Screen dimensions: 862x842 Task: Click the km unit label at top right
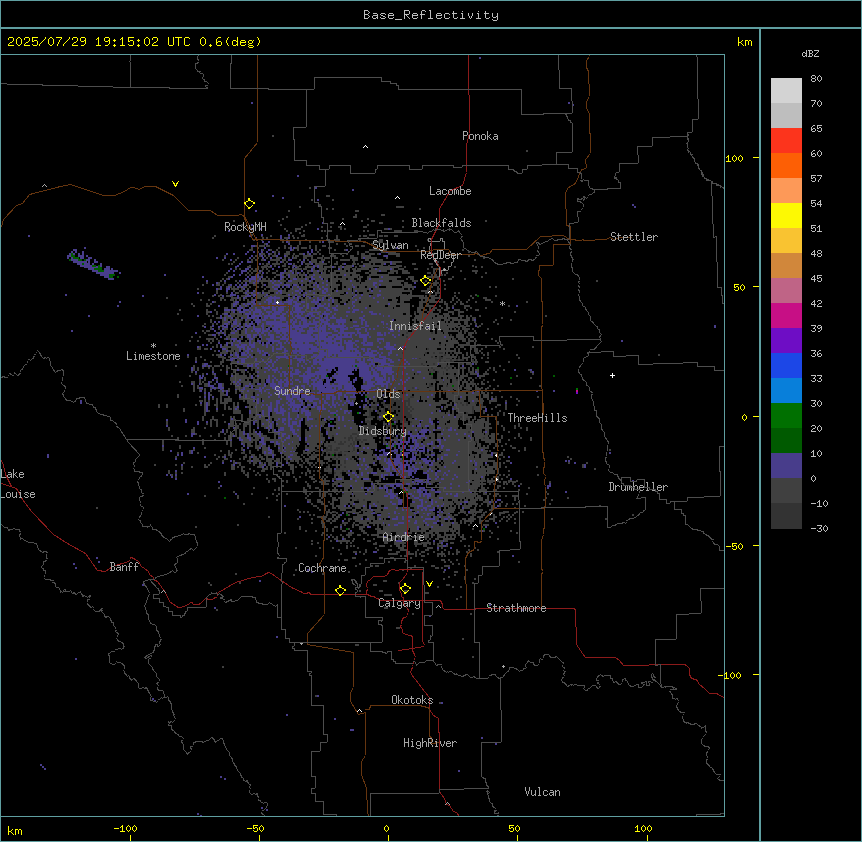click(744, 42)
